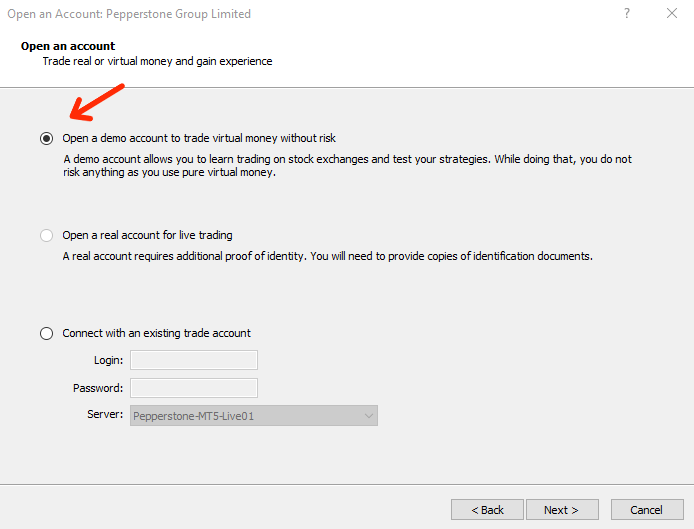The height and width of the screenshot is (529, 694).
Task: Click the bold Open an account heading
Action: pos(68,46)
